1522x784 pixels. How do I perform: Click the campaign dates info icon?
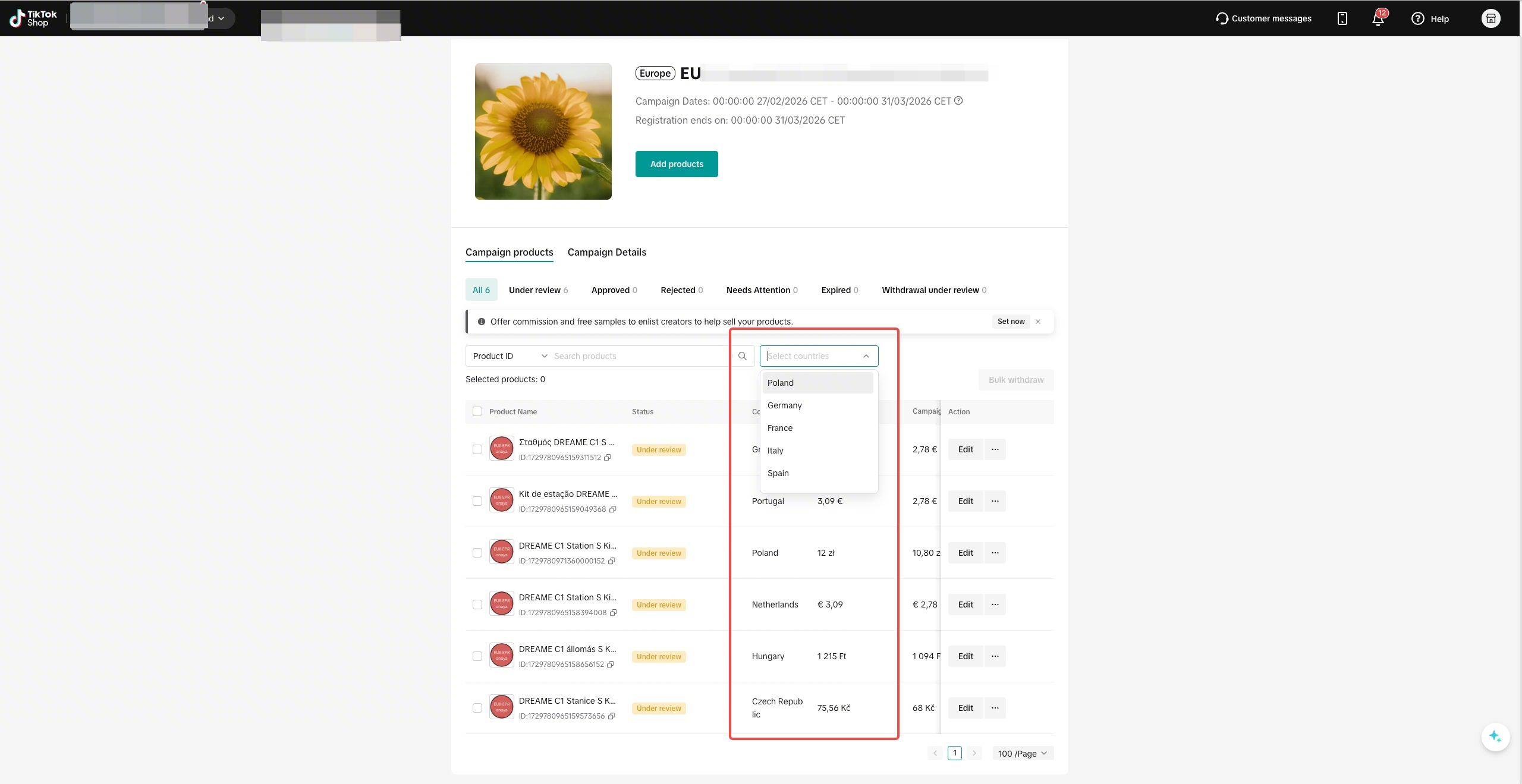click(x=958, y=101)
